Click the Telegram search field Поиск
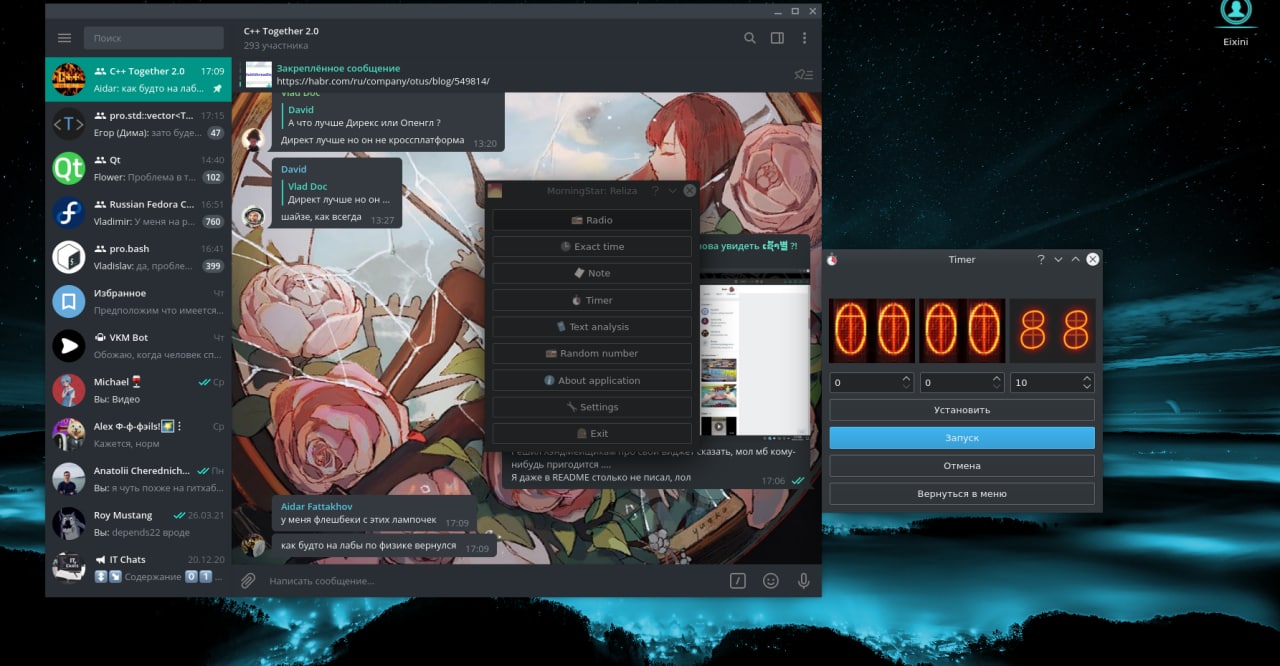Screen dimensions: 1280x666 154,38
